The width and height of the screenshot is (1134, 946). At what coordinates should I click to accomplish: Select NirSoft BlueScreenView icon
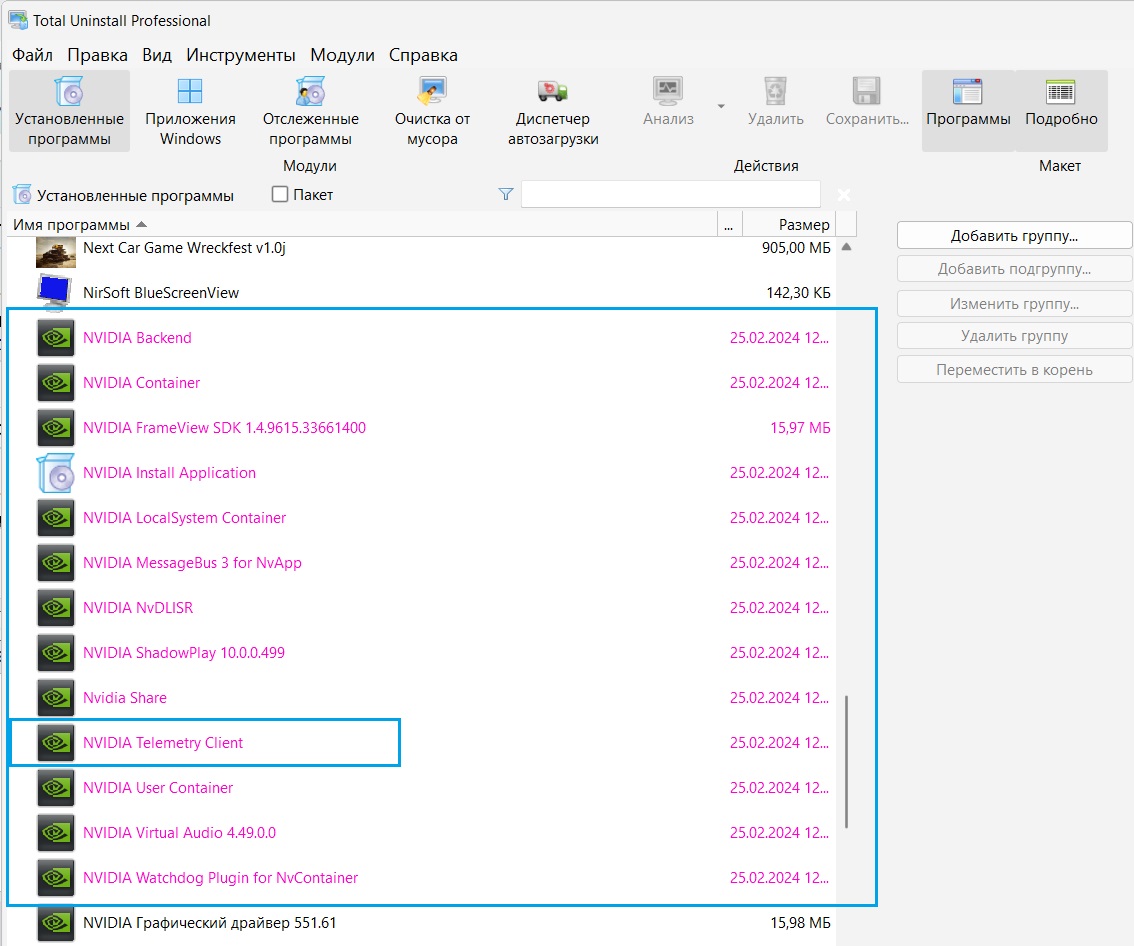coord(56,292)
